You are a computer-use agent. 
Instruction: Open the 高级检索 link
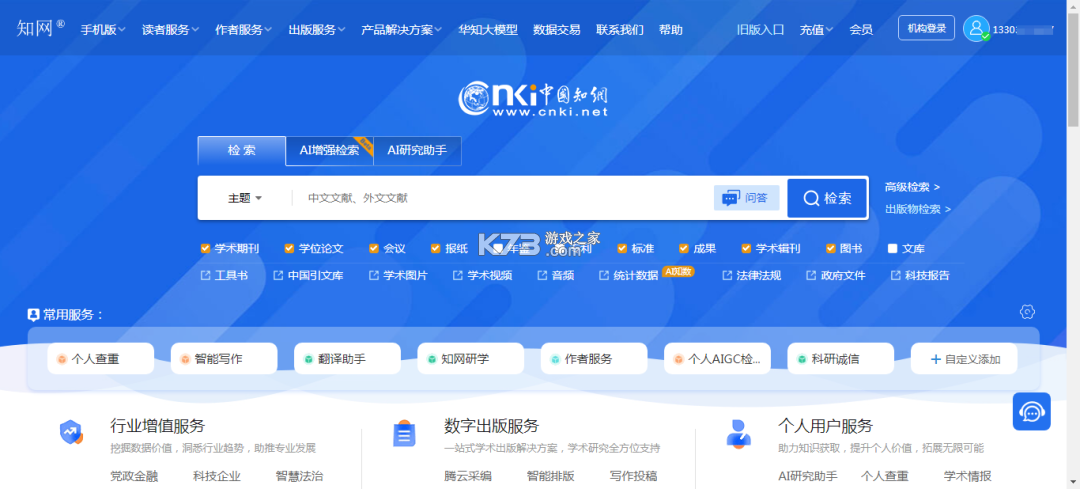[x=912, y=187]
